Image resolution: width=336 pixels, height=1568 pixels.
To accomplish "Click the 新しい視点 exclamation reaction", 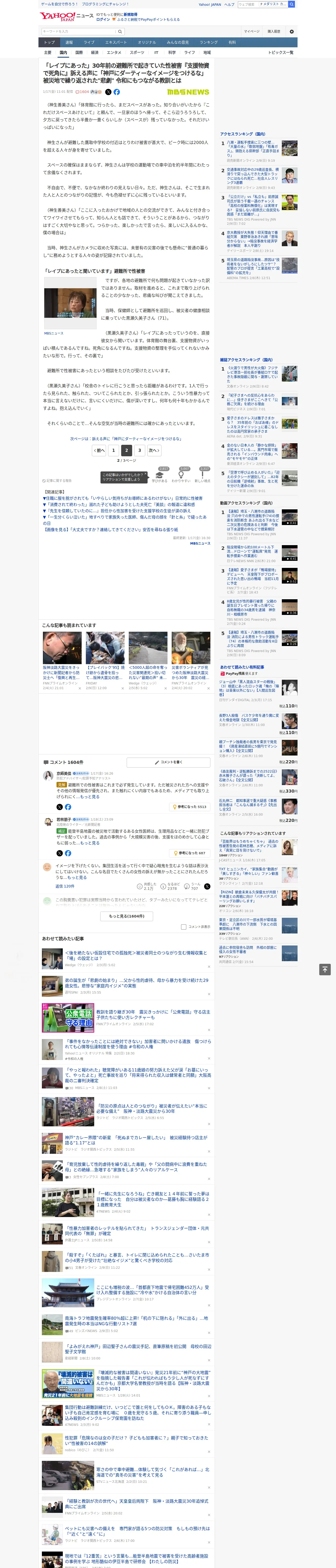I will pos(203,475).
